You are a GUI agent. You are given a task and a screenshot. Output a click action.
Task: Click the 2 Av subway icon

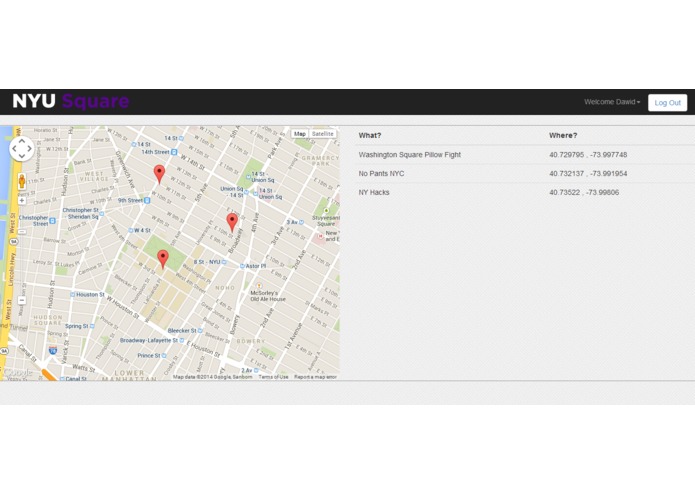tap(256, 370)
